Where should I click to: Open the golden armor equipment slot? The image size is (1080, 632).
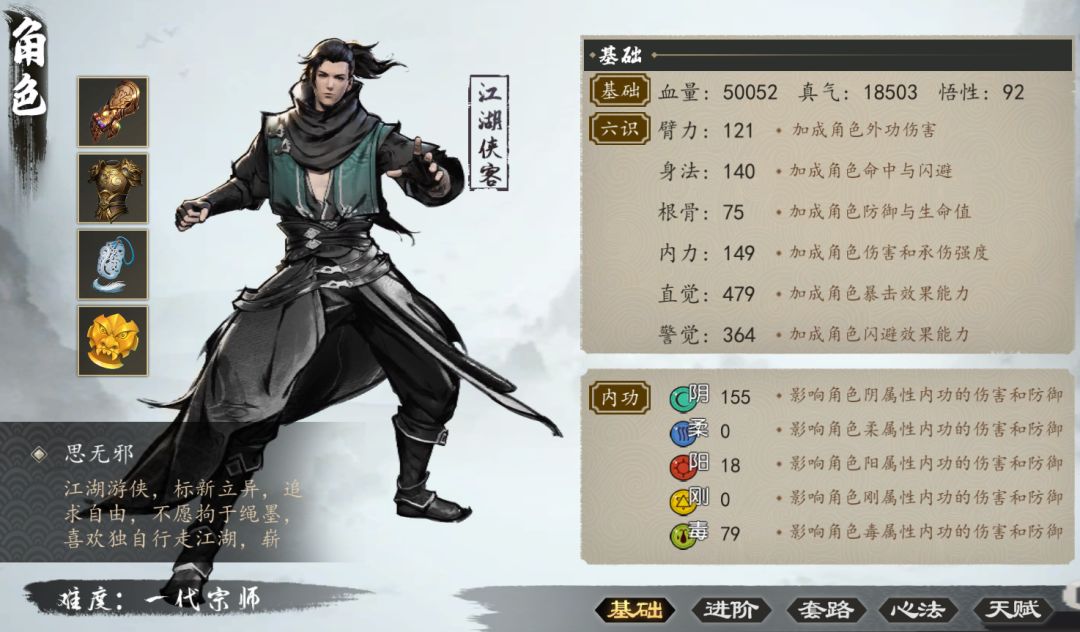(112, 188)
